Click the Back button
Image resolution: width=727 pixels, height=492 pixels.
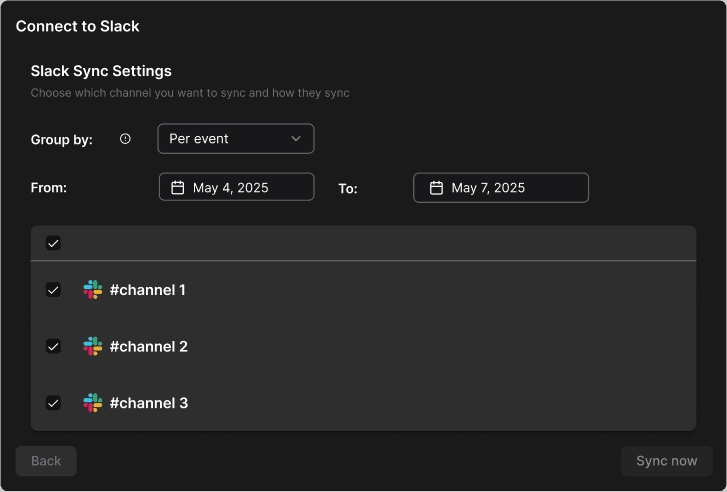click(x=46, y=461)
